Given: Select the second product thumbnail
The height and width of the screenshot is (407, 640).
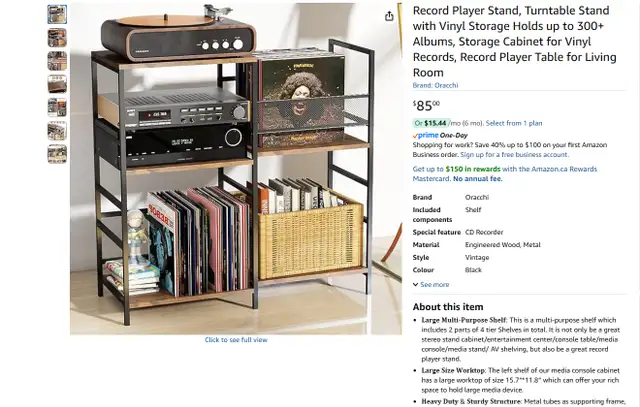Looking at the screenshot, I should (57, 38).
